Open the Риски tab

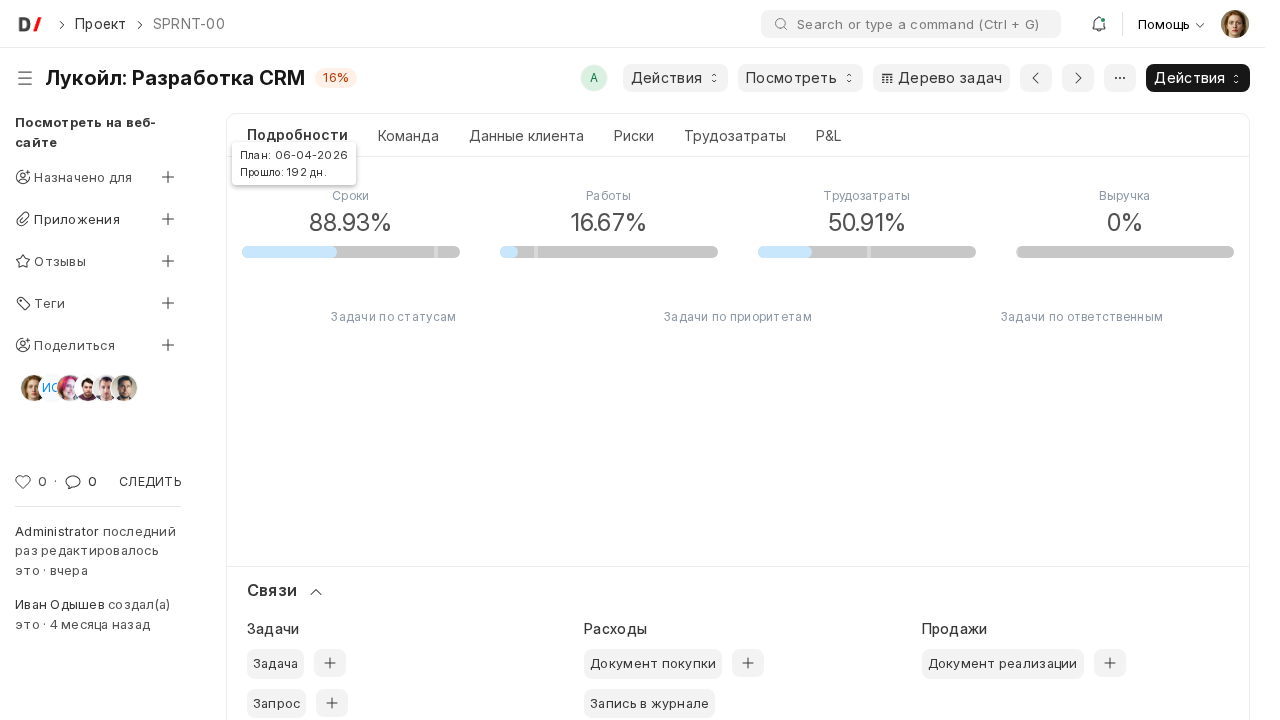[x=634, y=136]
